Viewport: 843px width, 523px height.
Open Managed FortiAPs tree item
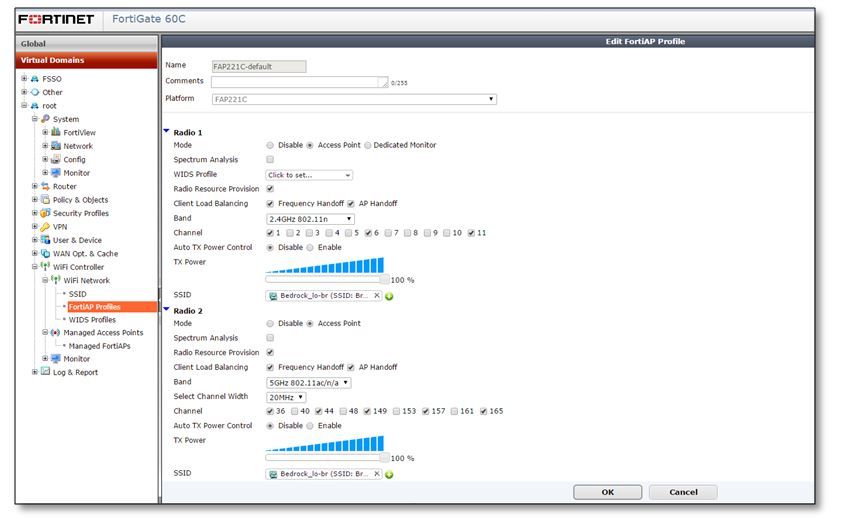click(99, 346)
